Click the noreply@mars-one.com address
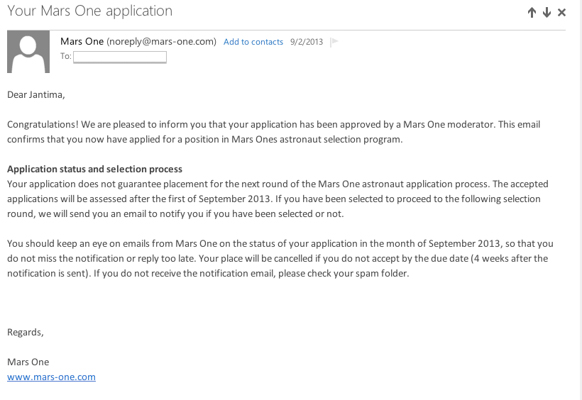Image resolution: width=582 pixels, height=400 pixels. click(161, 42)
